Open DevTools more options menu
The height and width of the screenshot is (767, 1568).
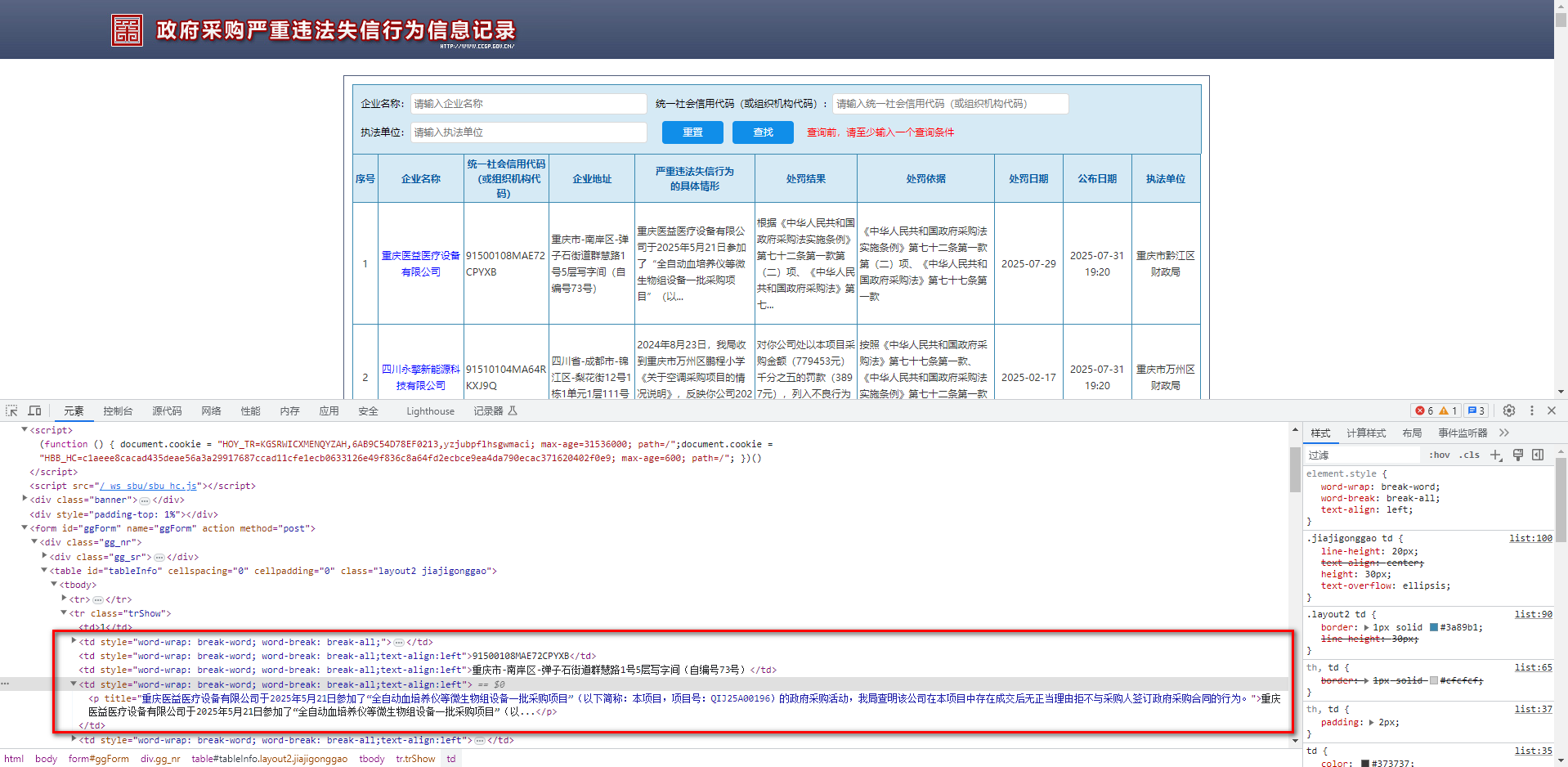point(1532,410)
